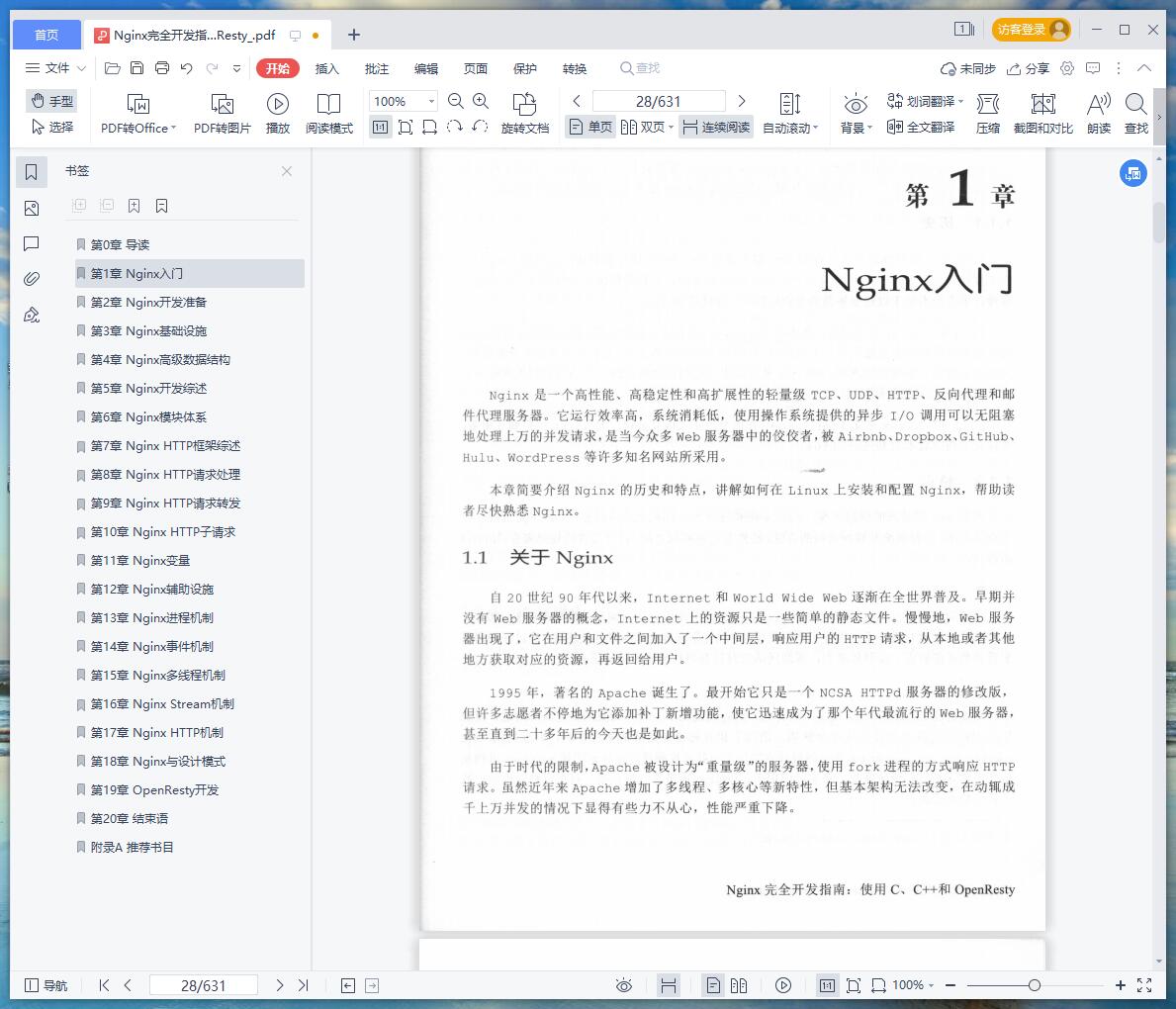
Task: Open a new tab with plus button
Action: point(354,35)
